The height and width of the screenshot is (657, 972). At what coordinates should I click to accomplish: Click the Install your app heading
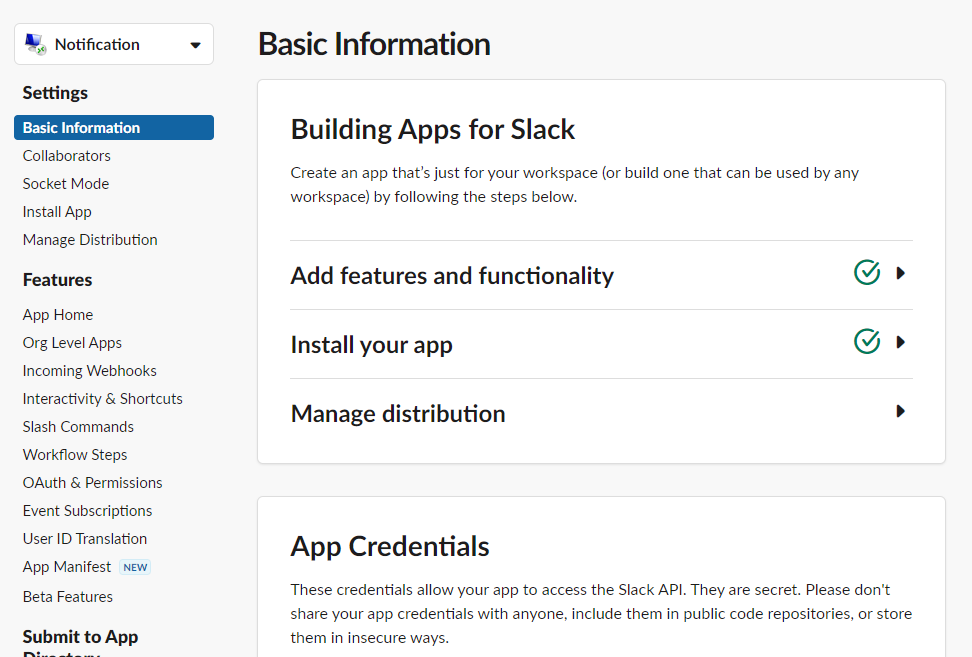pyautogui.click(x=371, y=345)
